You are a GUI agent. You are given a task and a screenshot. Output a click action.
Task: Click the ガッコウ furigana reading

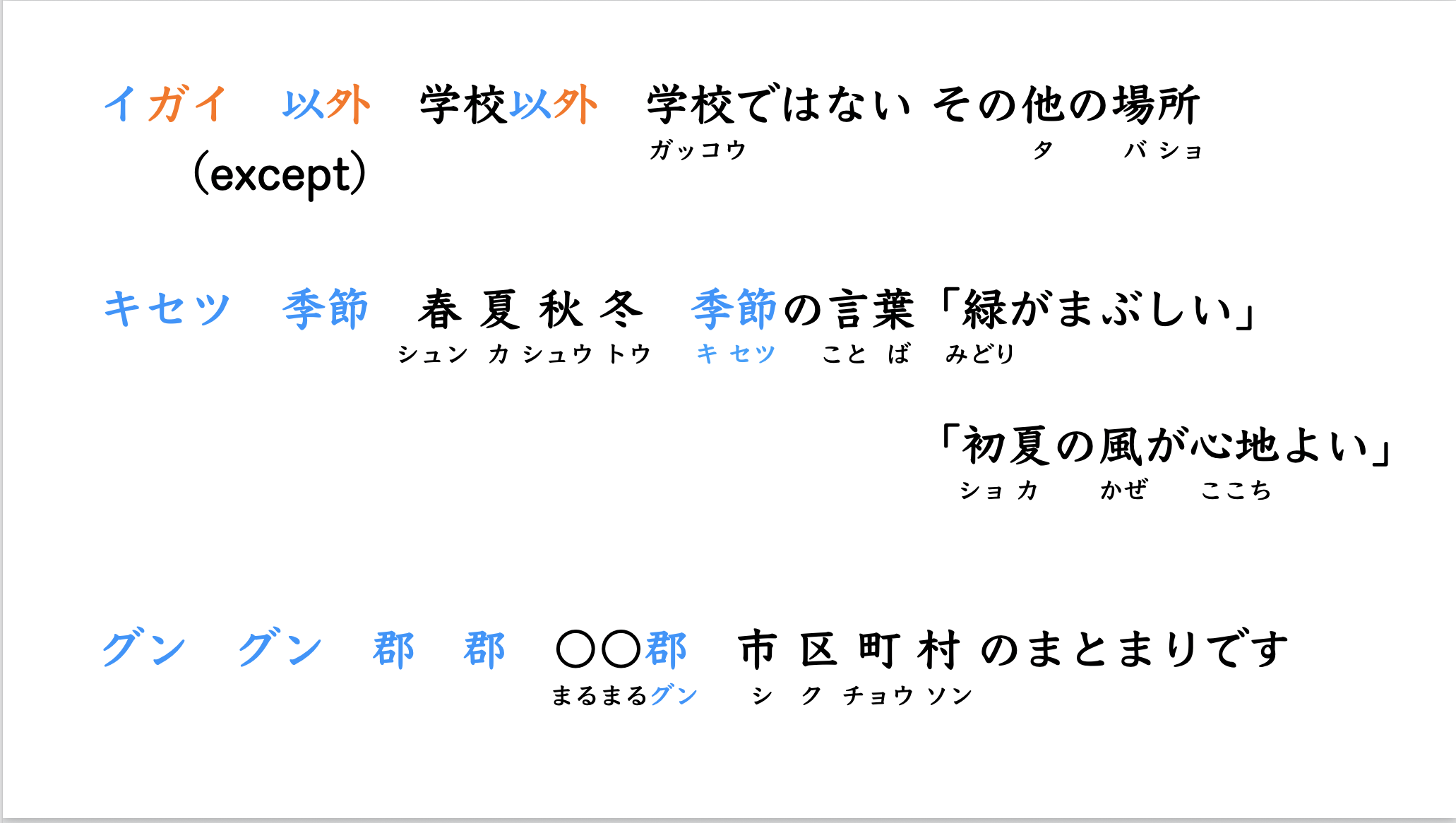[x=698, y=150]
